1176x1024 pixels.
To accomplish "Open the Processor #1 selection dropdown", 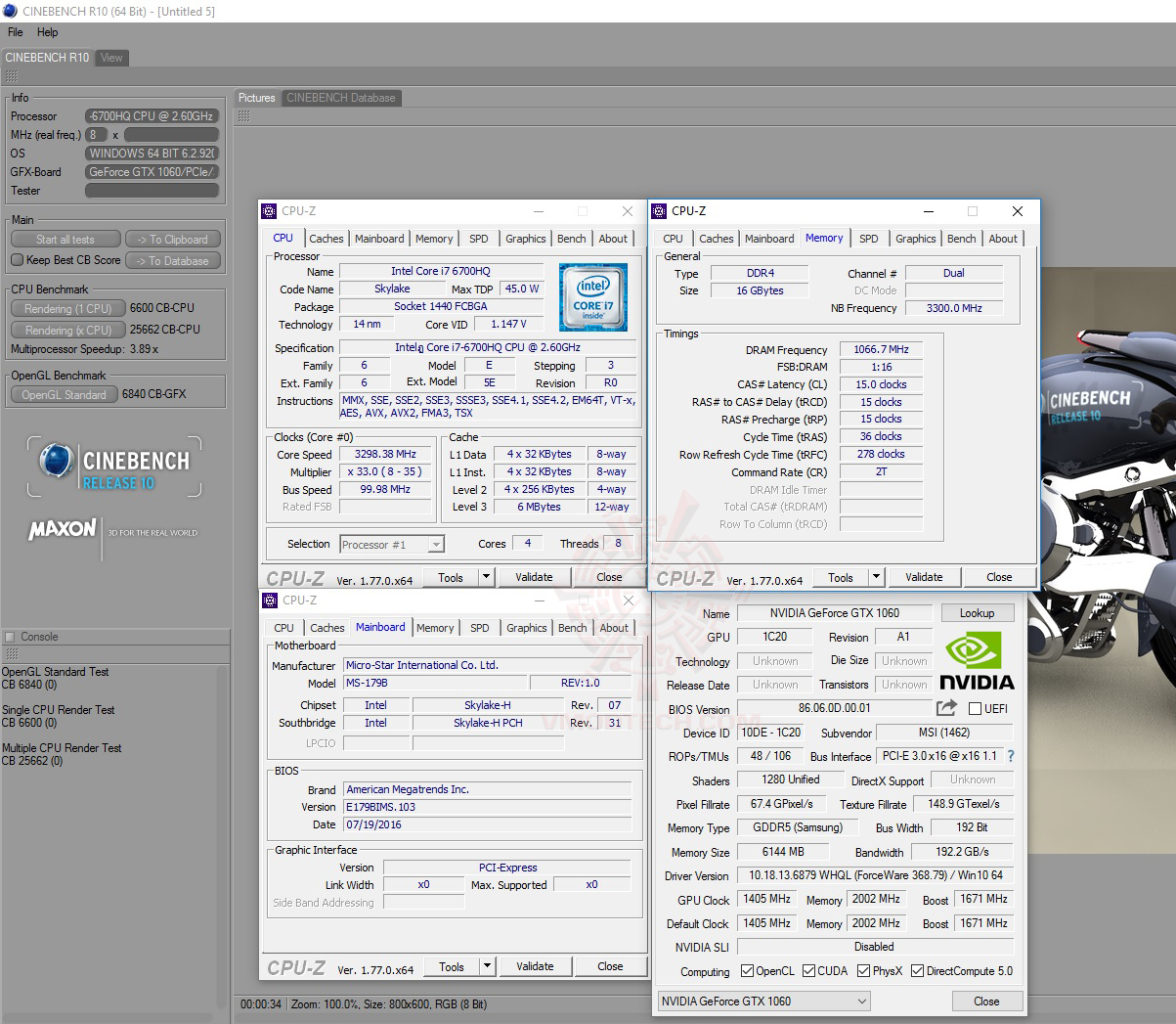I will (392, 545).
